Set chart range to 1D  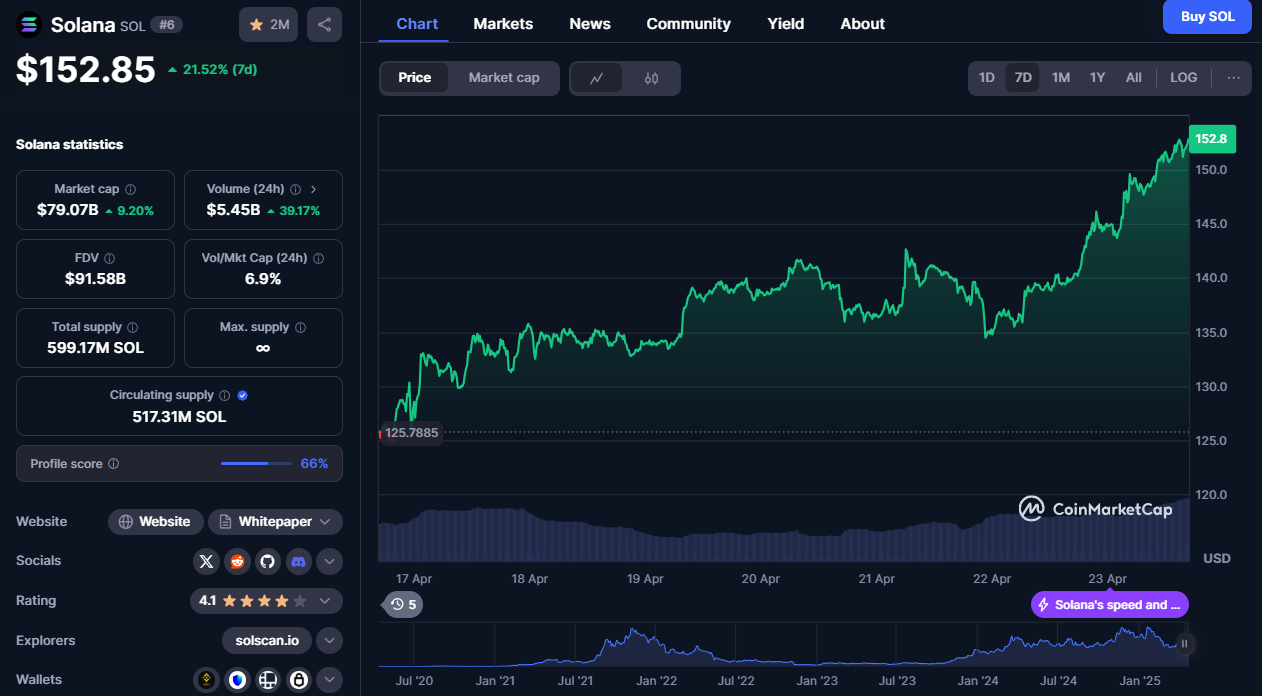click(x=987, y=78)
